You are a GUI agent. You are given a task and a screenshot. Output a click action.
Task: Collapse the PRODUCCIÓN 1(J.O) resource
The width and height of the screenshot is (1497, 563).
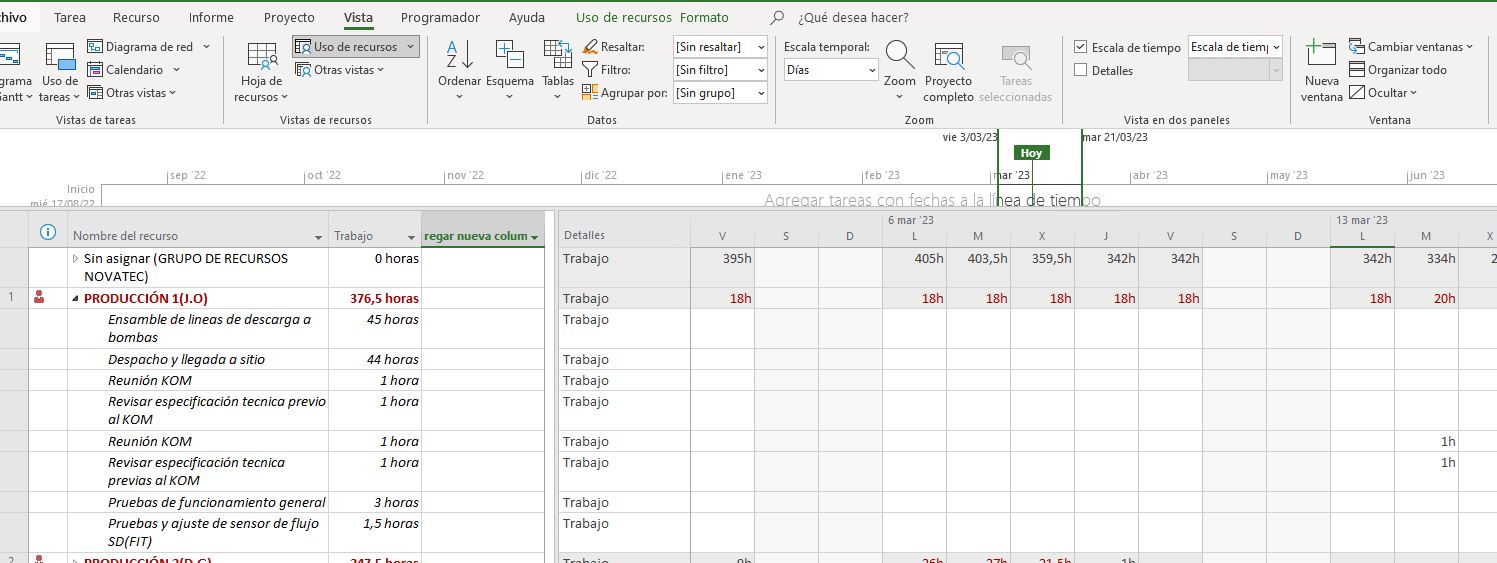click(76, 299)
